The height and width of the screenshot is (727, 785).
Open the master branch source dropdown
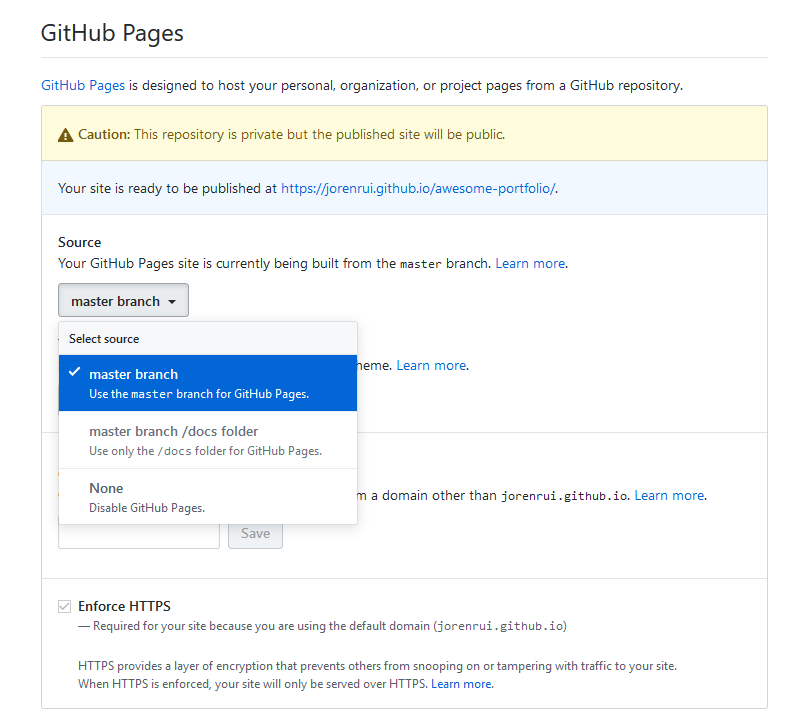[x=123, y=300]
